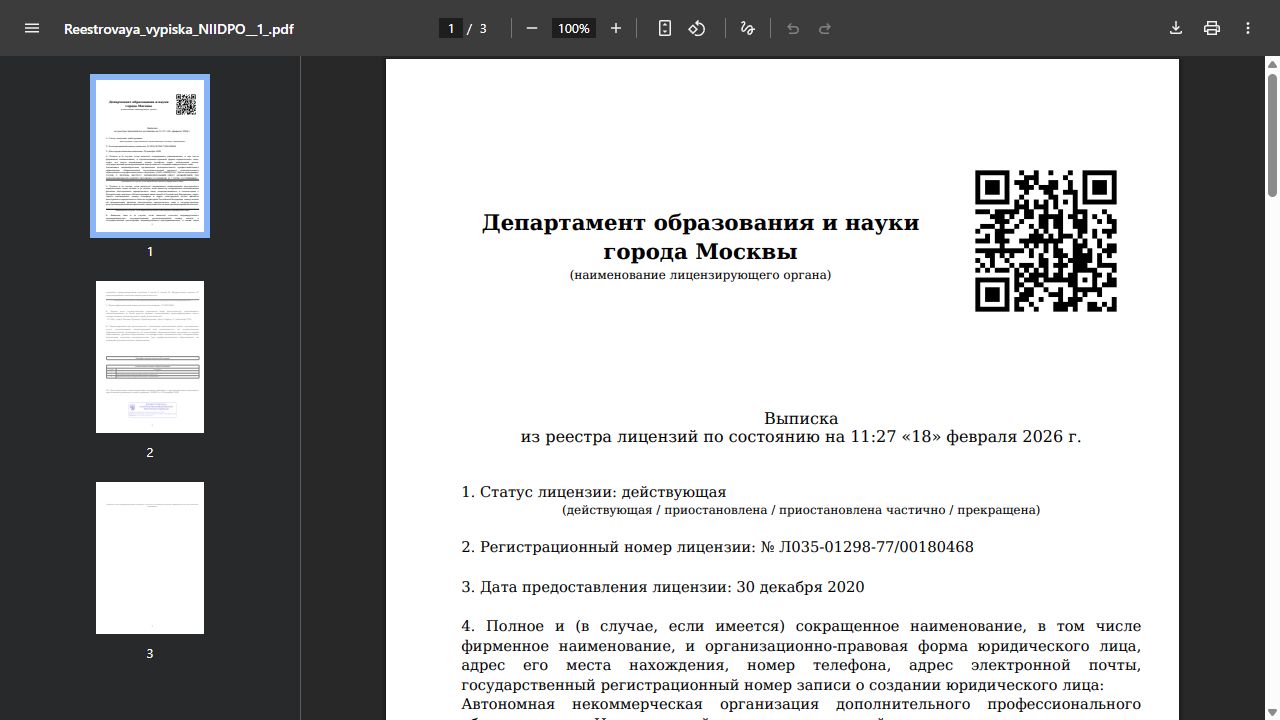The height and width of the screenshot is (720, 1280).
Task: Click the date '30 декабря 2020'
Action: click(x=800, y=587)
